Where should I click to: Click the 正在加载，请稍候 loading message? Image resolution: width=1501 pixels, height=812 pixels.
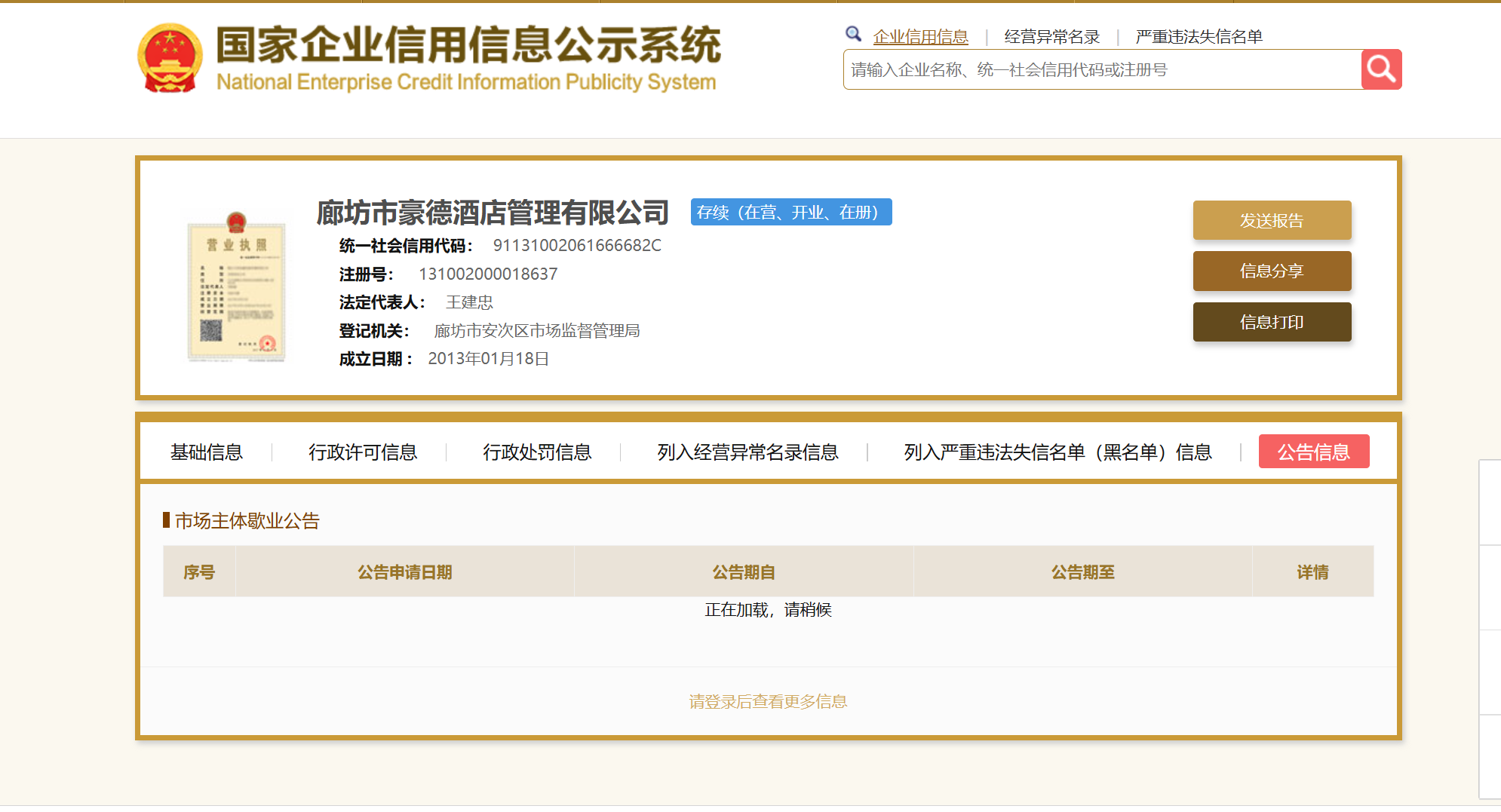[768, 609]
